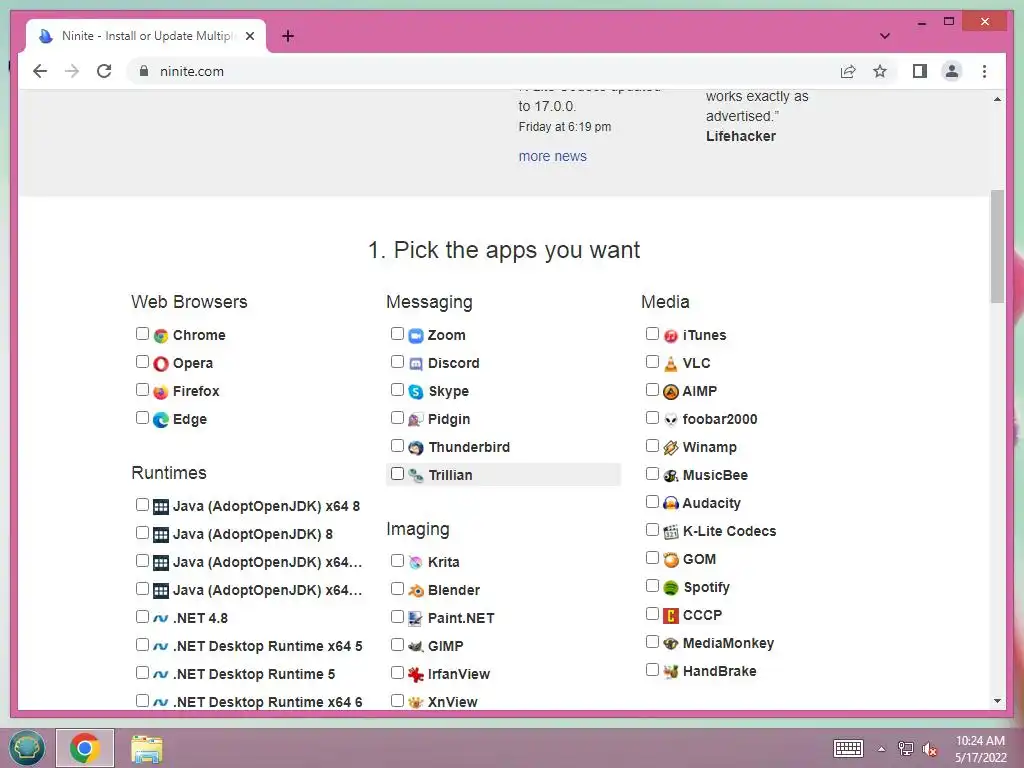Click the page vertical scrollbar thumb
The image size is (1024, 768).
point(997,246)
